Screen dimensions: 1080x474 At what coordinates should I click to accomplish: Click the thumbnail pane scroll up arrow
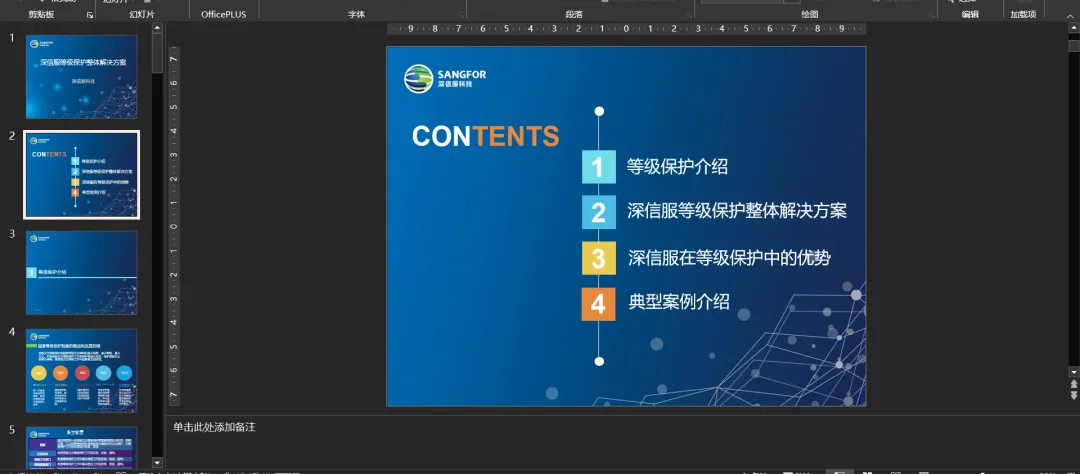(x=157, y=28)
